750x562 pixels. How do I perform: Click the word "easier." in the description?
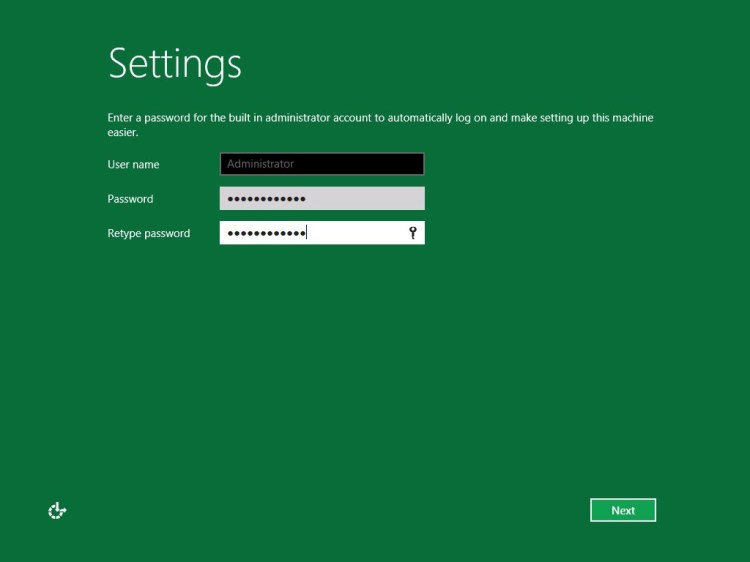(x=122, y=132)
